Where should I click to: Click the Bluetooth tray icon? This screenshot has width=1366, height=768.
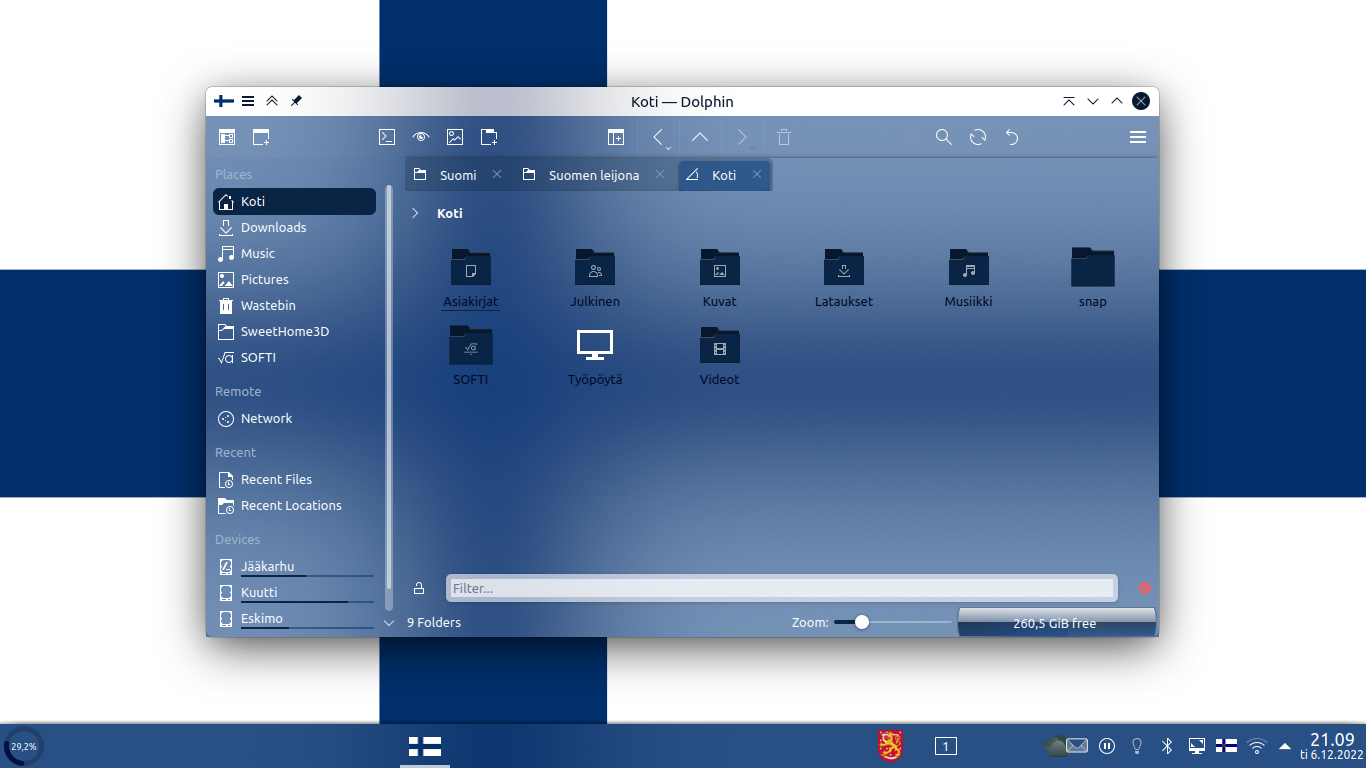1166,746
